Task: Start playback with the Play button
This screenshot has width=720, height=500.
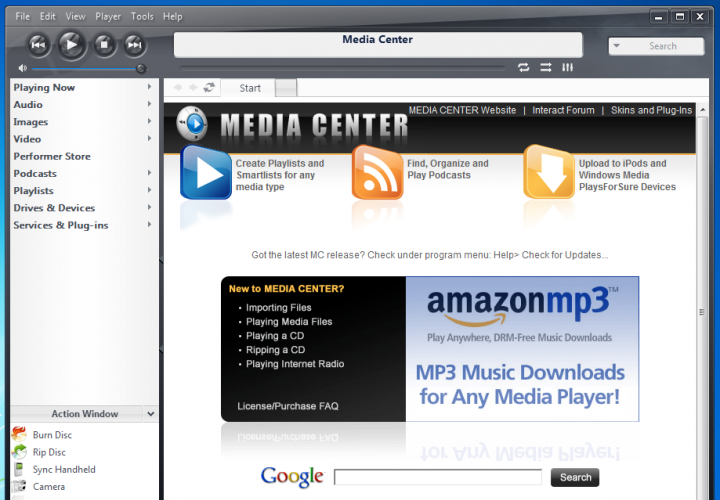Action: pos(72,45)
